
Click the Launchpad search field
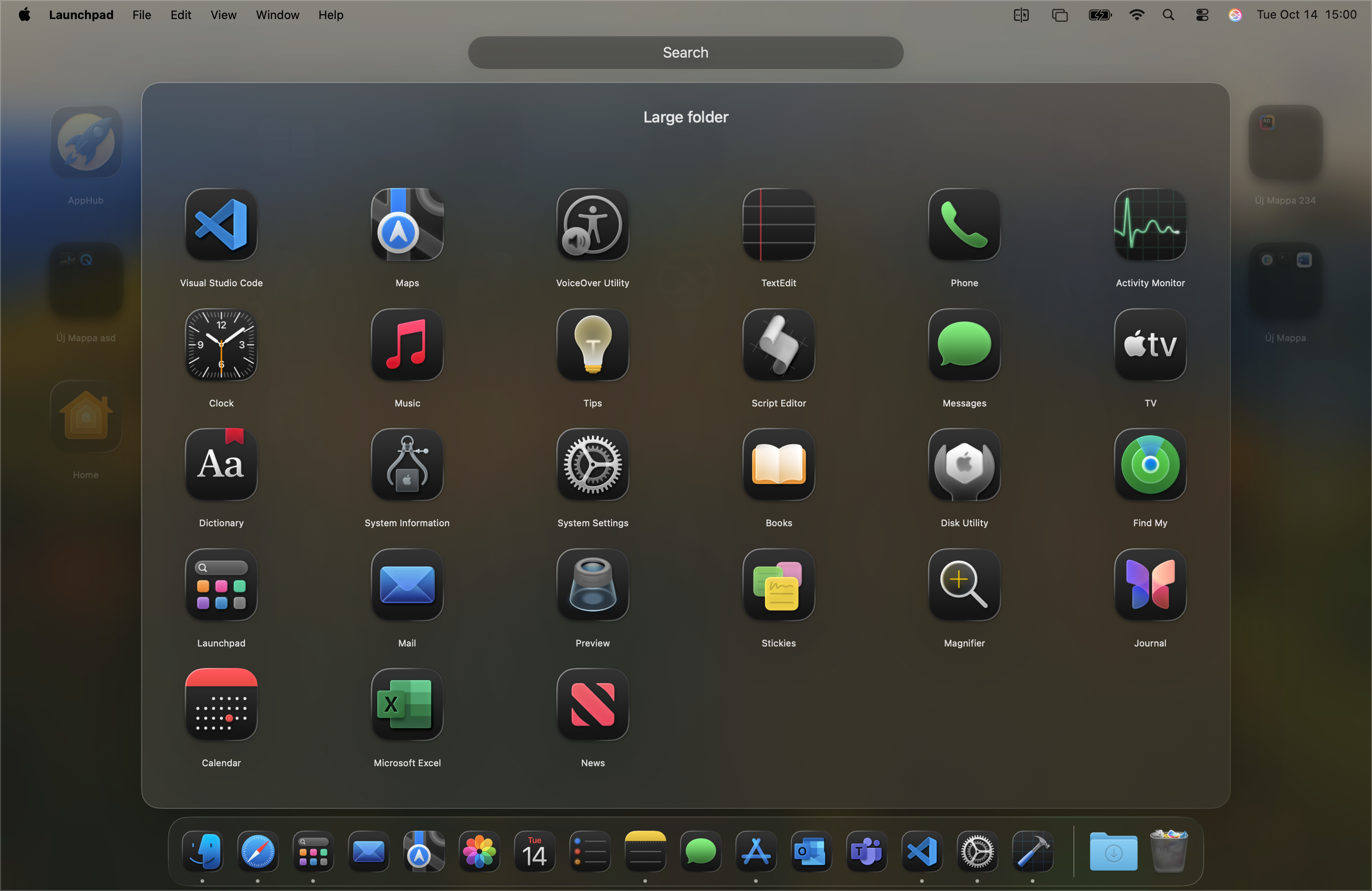685,53
